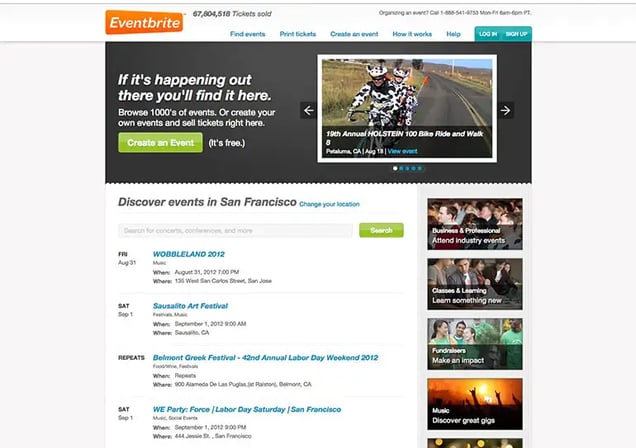Screen dimensions: 636x448
Task: Open Find events menu item
Action: coord(247,34)
